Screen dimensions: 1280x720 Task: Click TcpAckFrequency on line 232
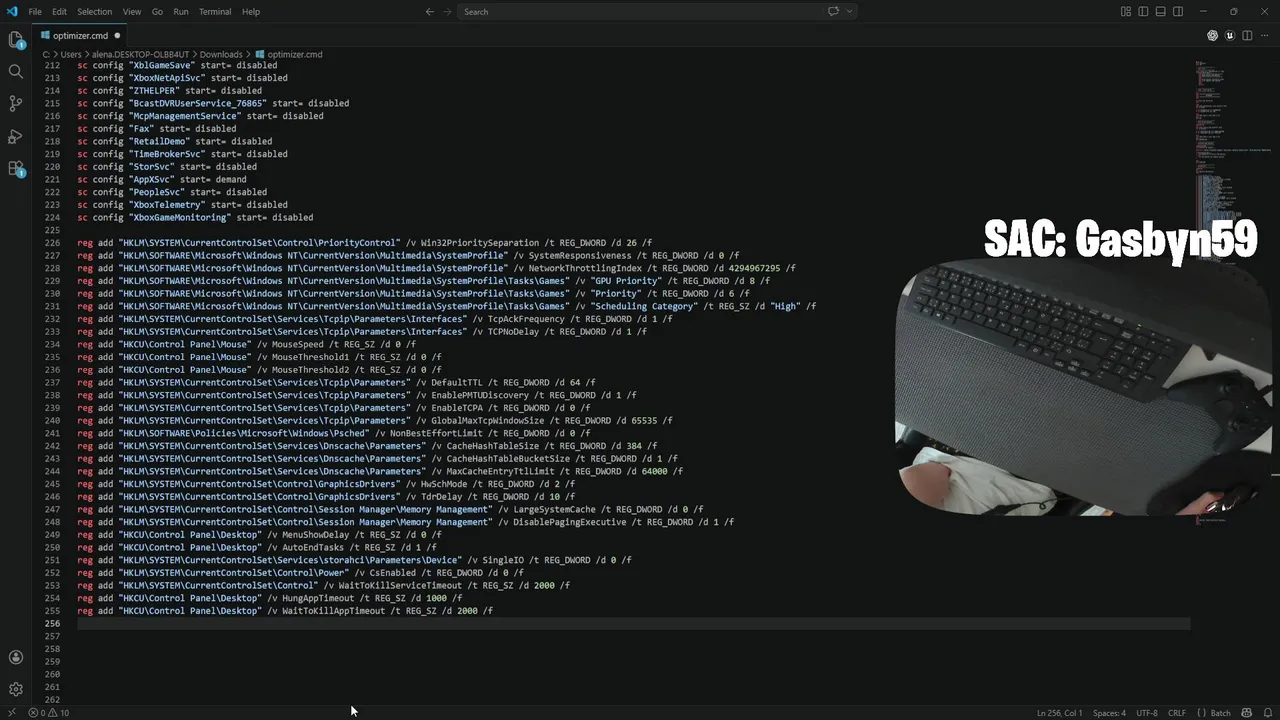(526, 319)
